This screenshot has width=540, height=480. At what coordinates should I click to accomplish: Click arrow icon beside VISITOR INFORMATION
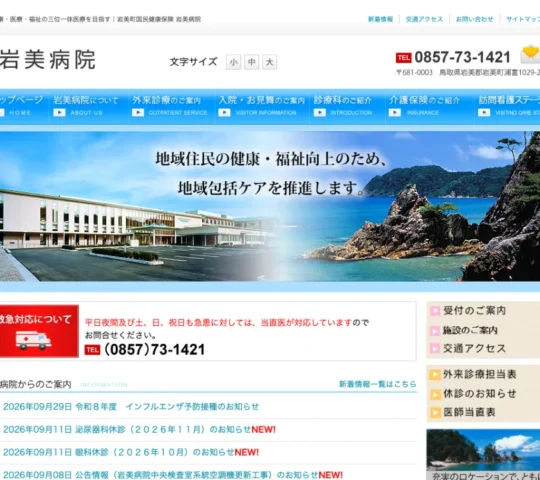[x=224, y=113]
